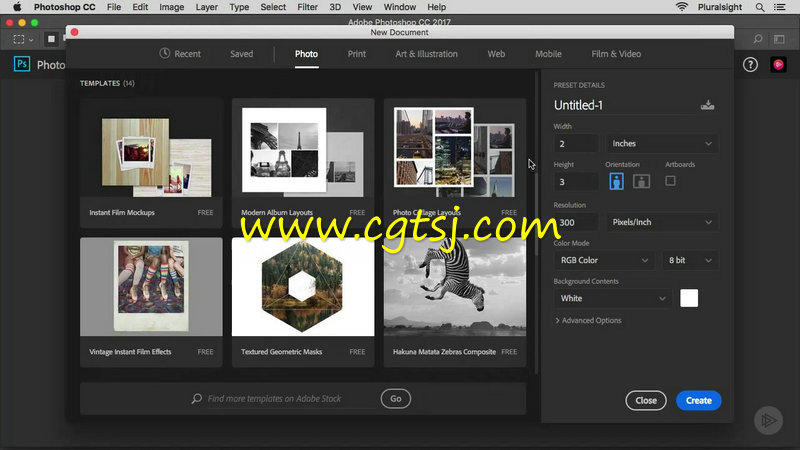Open the Filter menu

point(307,7)
